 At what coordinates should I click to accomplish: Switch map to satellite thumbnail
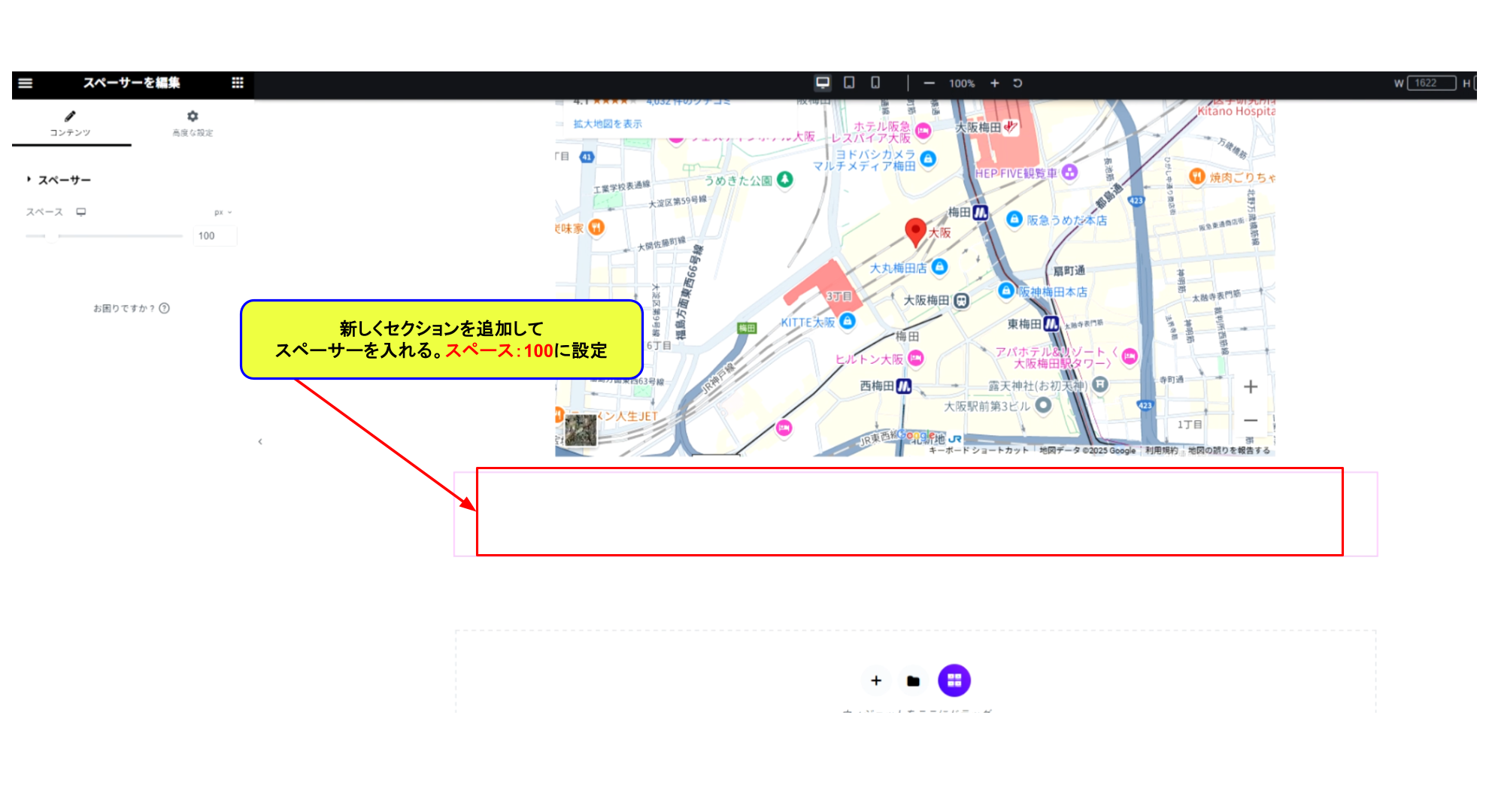(581, 431)
